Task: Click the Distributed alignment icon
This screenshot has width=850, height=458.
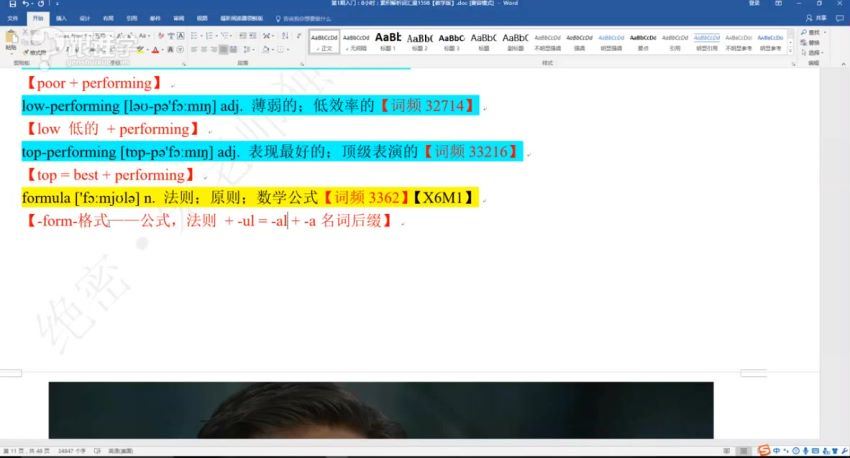Action: pos(233,50)
